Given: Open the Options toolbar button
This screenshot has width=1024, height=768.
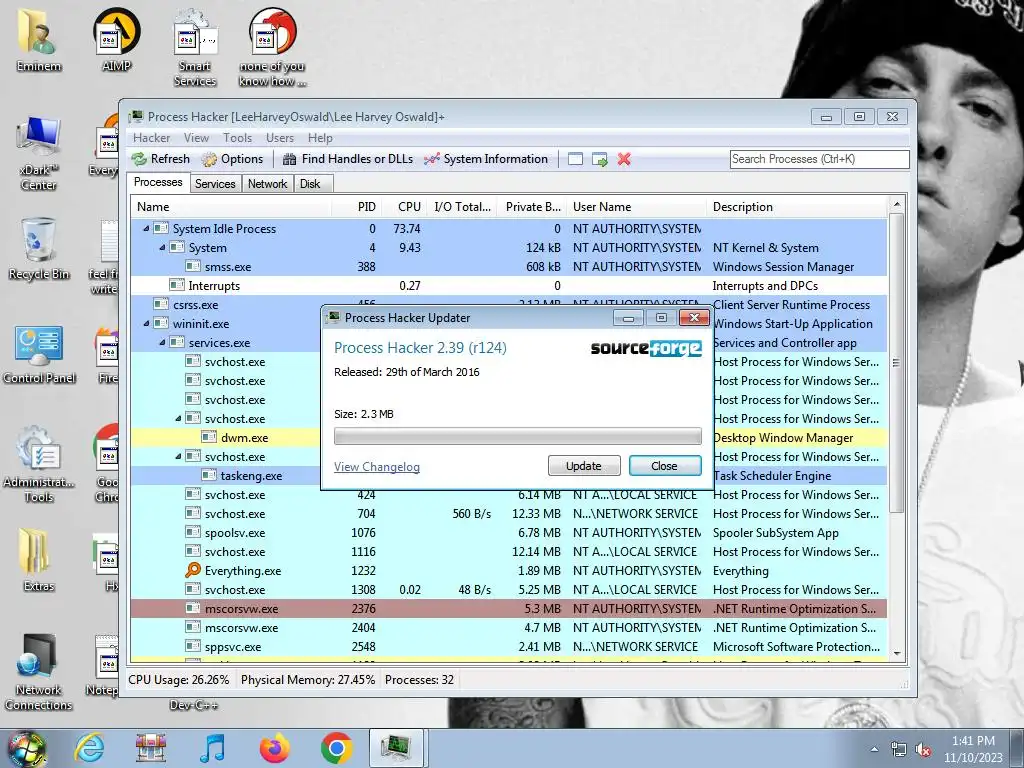Looking at the screenshot, I should coord(232,159).
